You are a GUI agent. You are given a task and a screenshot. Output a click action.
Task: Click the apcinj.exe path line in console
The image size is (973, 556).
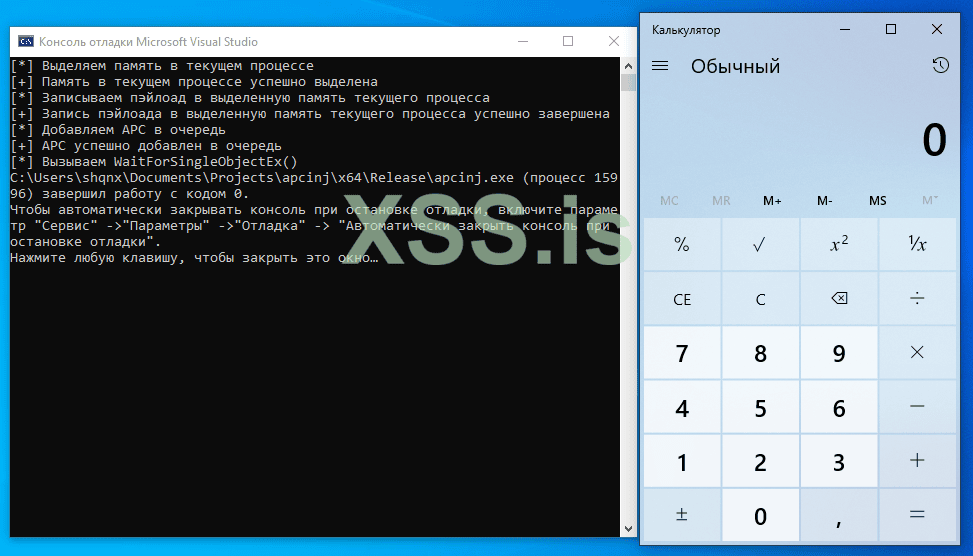(314, 178)
